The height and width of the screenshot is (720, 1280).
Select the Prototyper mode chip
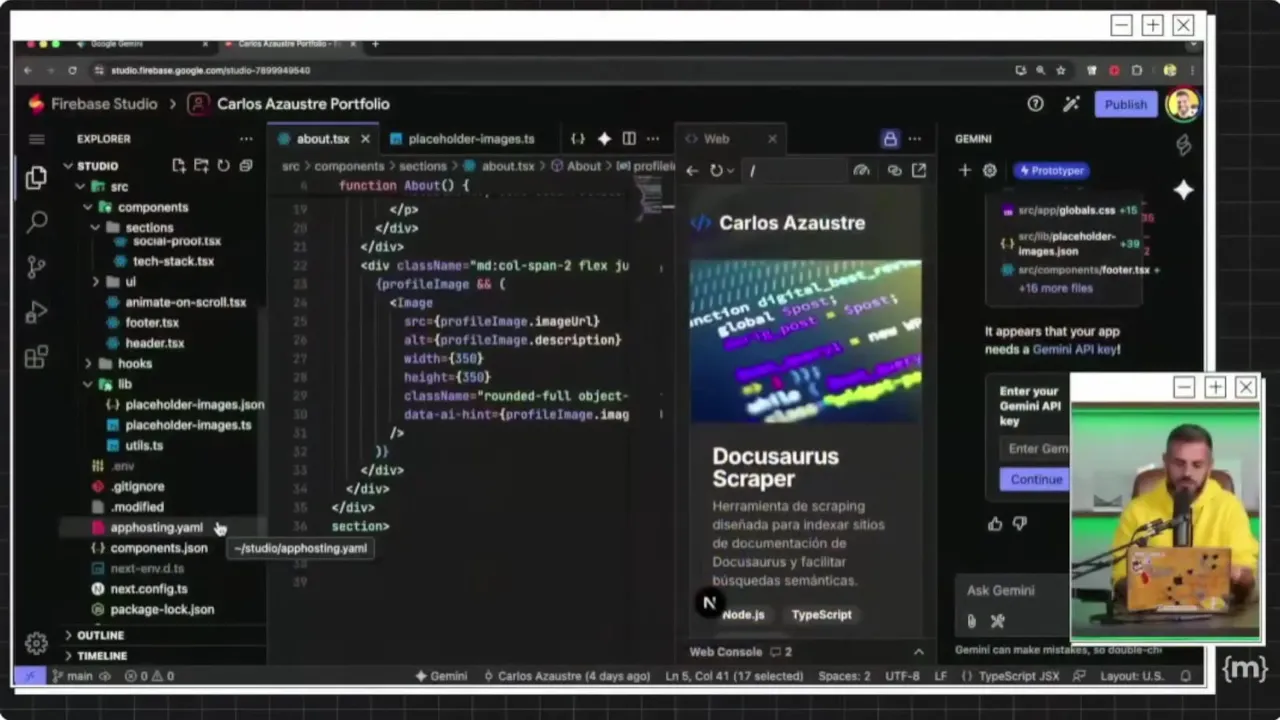pyautogui.click(x=1051, y=171)
